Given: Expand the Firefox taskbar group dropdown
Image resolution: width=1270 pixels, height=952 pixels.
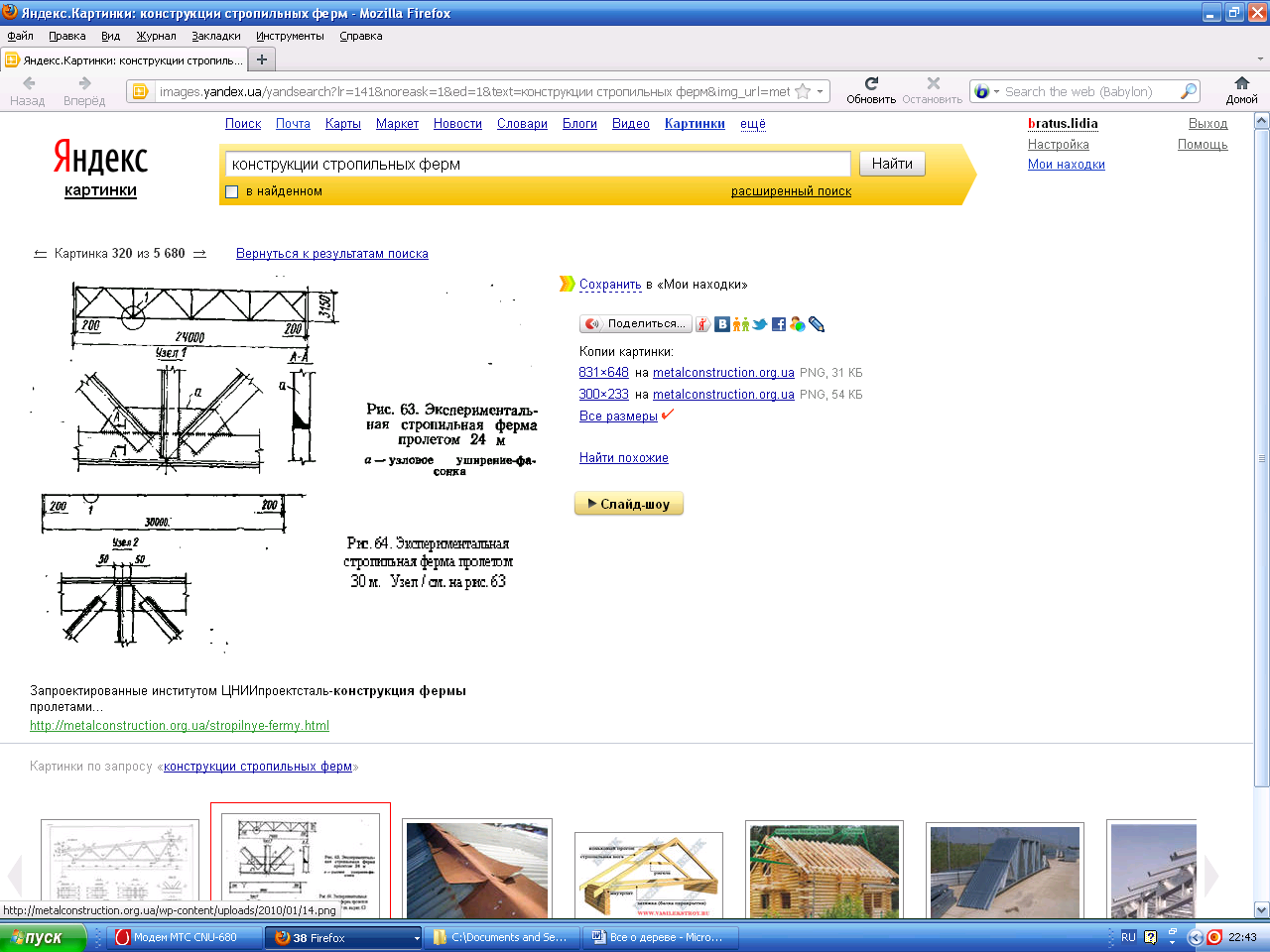Looking at the screenshot, I should pyautogui.click(x=417, y=937).
